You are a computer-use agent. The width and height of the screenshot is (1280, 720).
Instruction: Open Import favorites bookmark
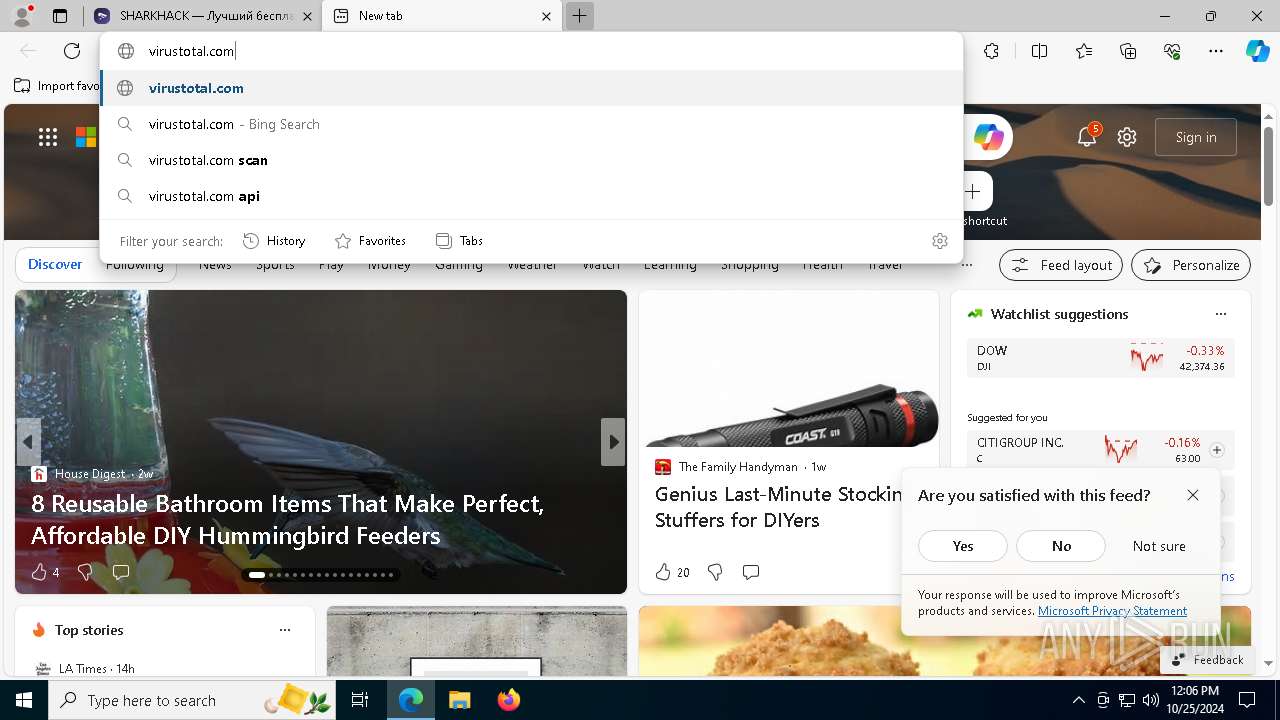[57, 86]
